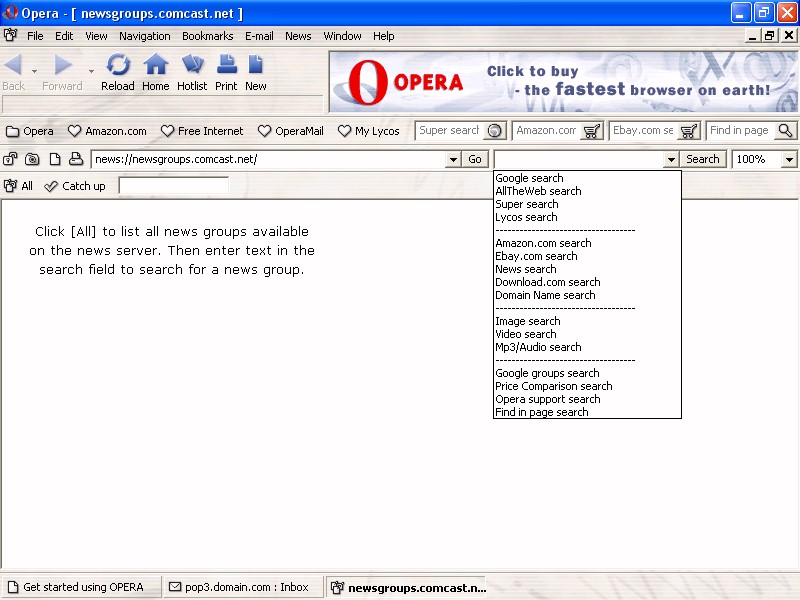List All news groups
This screenshot has width=800, height=600.
coord(18,186)
